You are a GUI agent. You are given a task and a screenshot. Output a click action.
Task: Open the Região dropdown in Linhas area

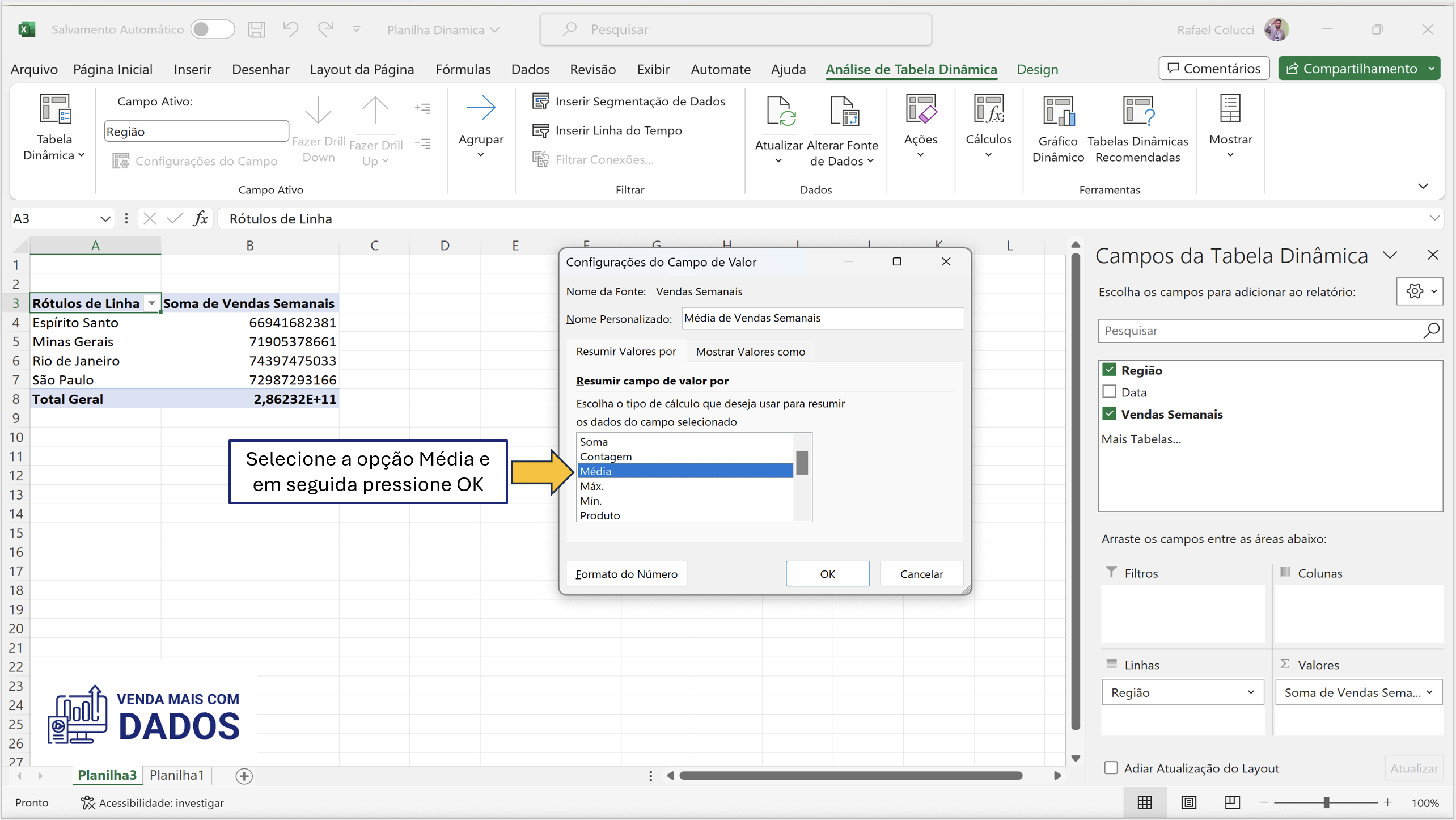pos(1252,692)
